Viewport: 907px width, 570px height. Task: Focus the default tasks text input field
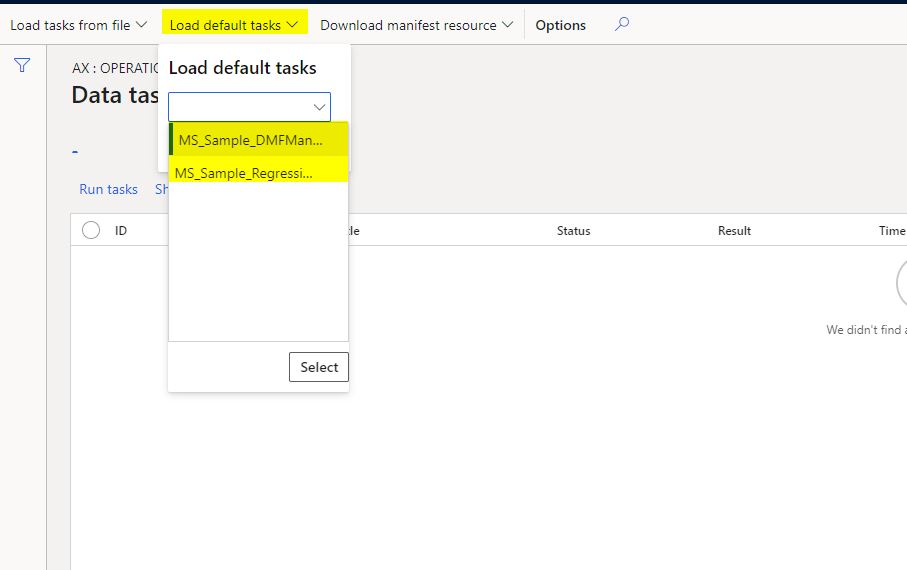[x=240, y=107]
